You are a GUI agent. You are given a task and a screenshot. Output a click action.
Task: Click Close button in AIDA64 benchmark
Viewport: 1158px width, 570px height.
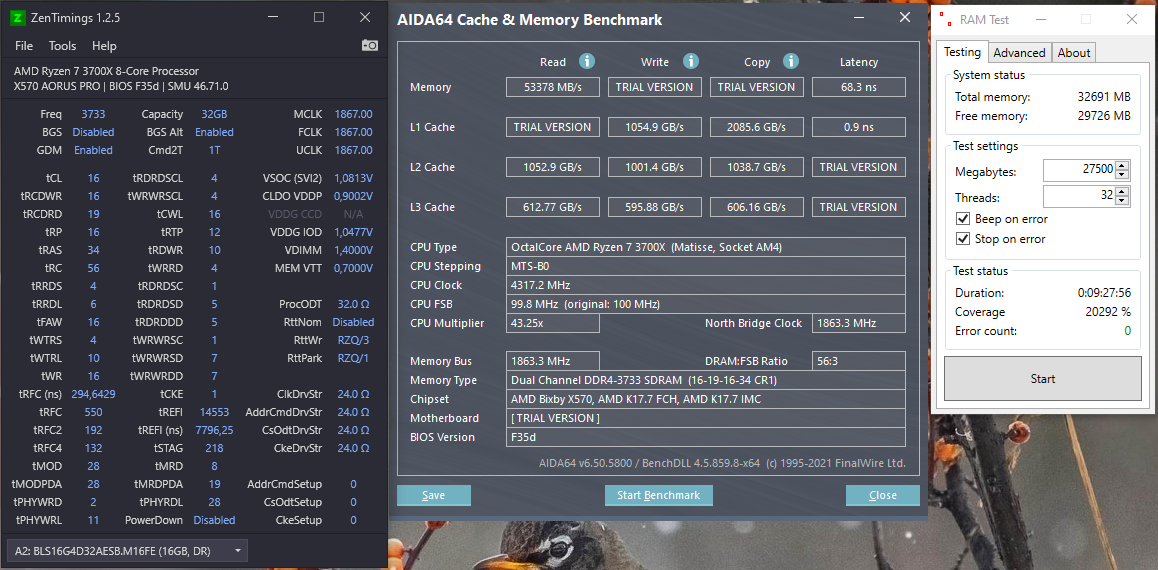(x=883, y=495)
